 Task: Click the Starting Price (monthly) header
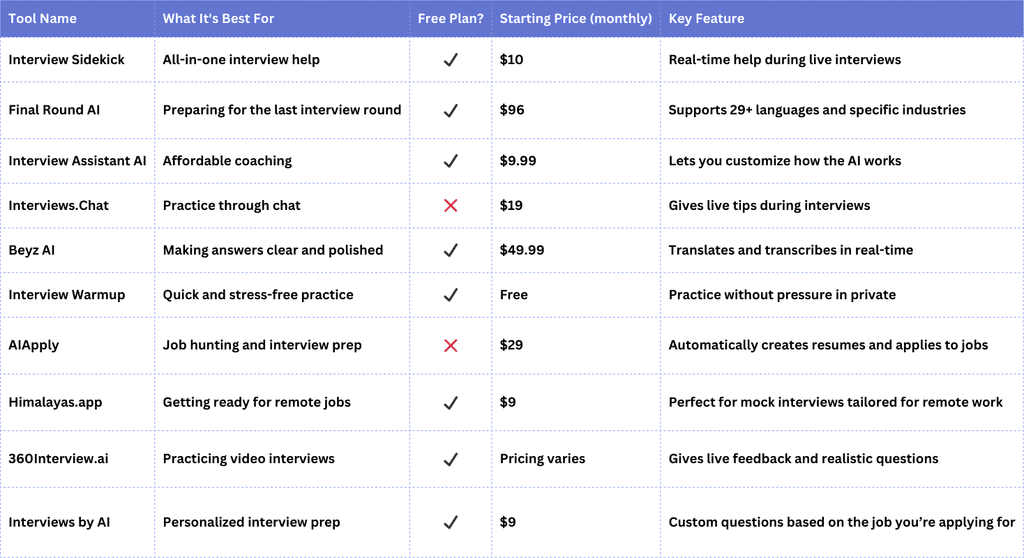(x=575, y=18)
